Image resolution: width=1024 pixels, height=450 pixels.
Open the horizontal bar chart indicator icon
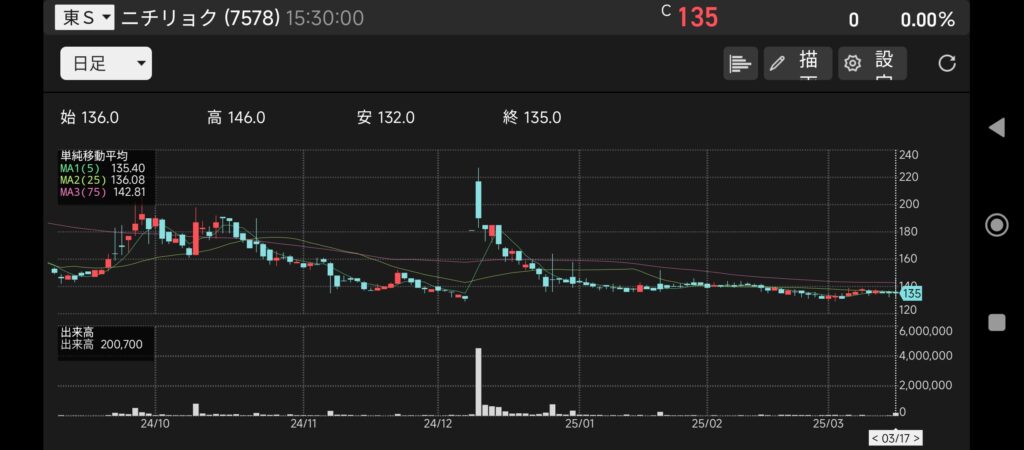click(x=740, y=64)
